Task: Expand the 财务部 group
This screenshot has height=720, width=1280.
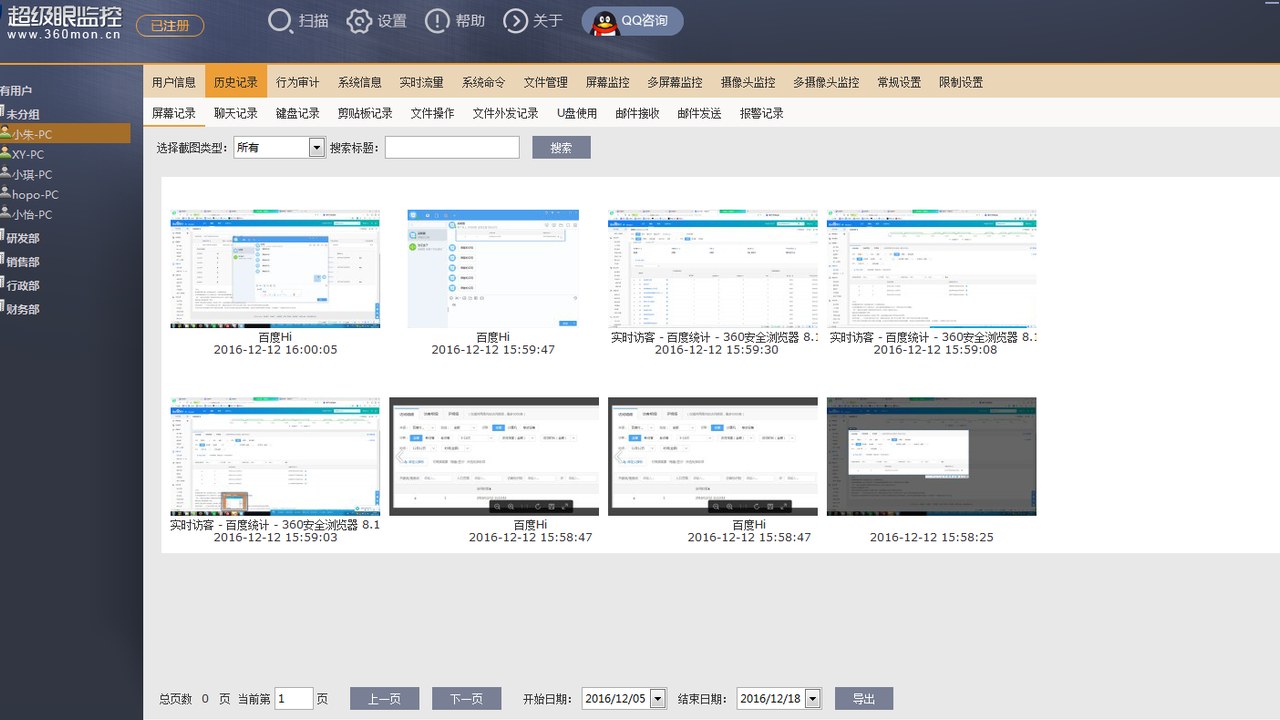Action: pos(22,309)
